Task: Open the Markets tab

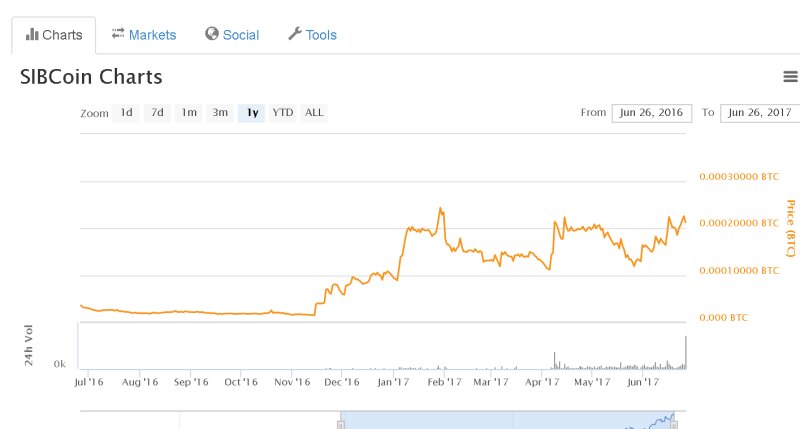Action: 143,35
